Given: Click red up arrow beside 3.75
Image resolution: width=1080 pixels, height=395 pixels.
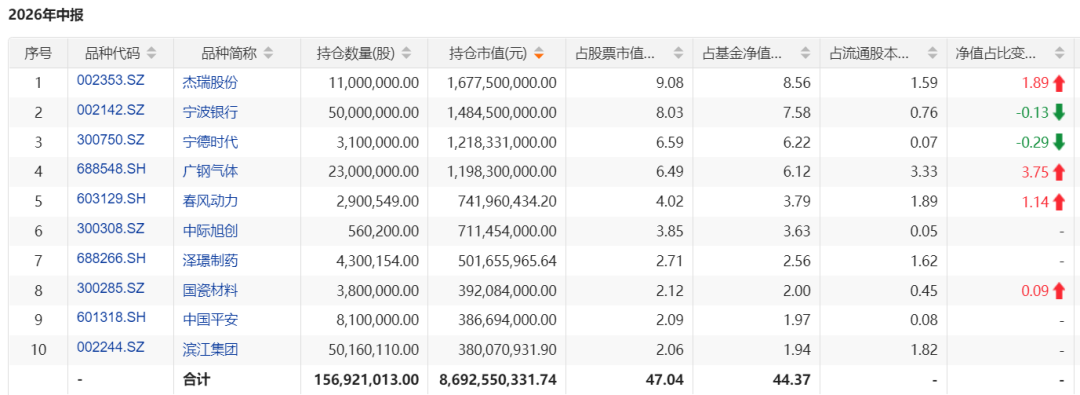Looking at the screenshot, I should pyautogui.click(x=1059, y=172).
